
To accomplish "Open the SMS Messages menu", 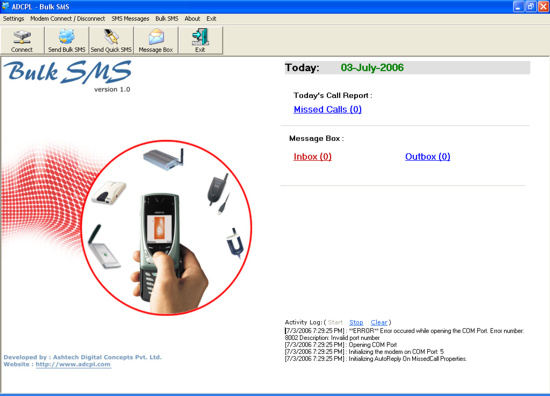I will (x=130, y=19).
